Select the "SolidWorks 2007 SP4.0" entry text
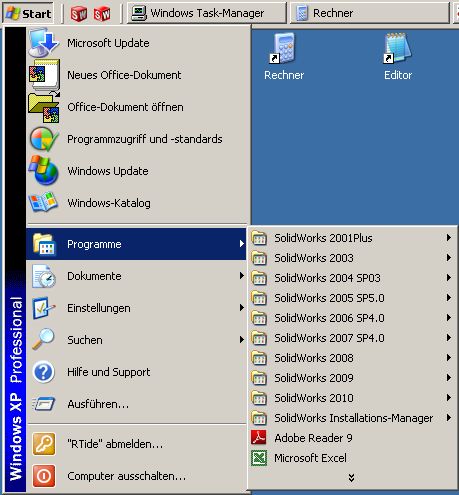Screen dimensions: 459x495 tap(329, 338)
